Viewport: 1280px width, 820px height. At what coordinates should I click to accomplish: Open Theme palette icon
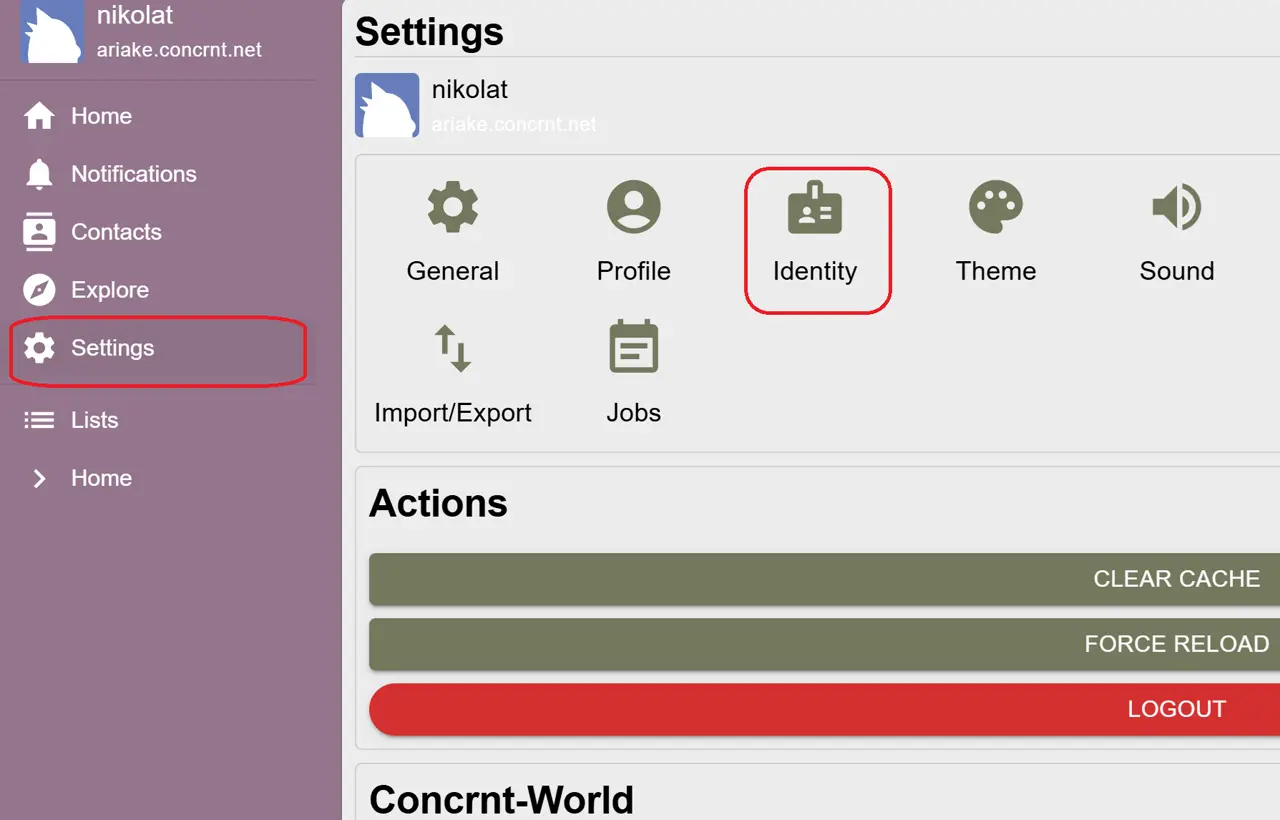click(x=995, y=208)
